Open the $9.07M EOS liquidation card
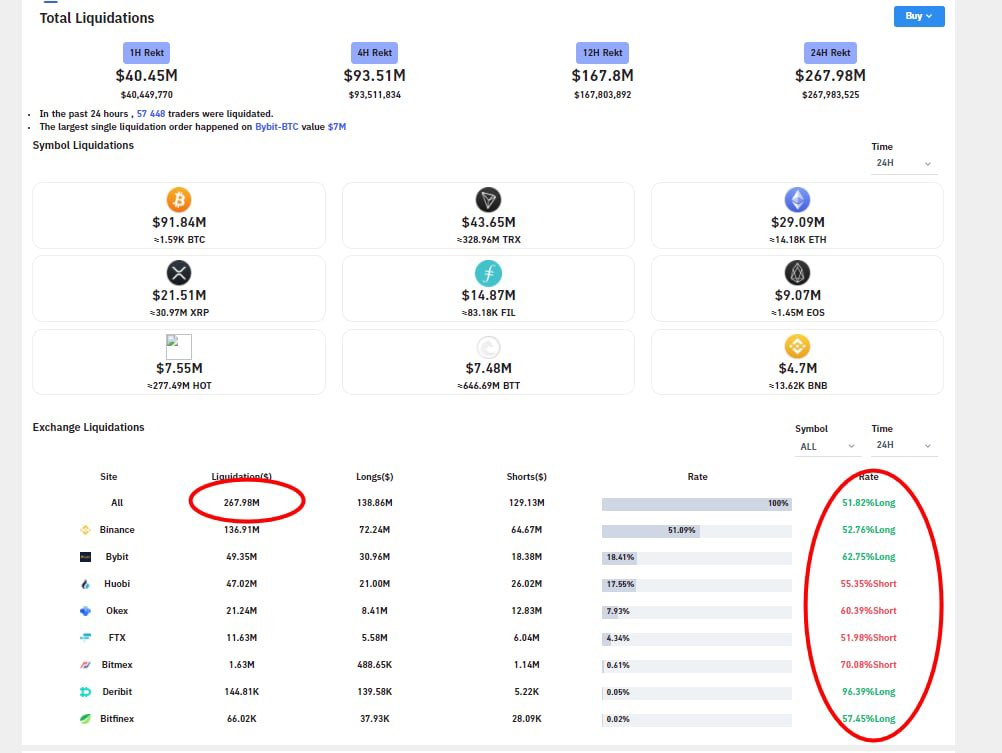The height and width of the screenshot is (753, 1002). tap(797, 288)
